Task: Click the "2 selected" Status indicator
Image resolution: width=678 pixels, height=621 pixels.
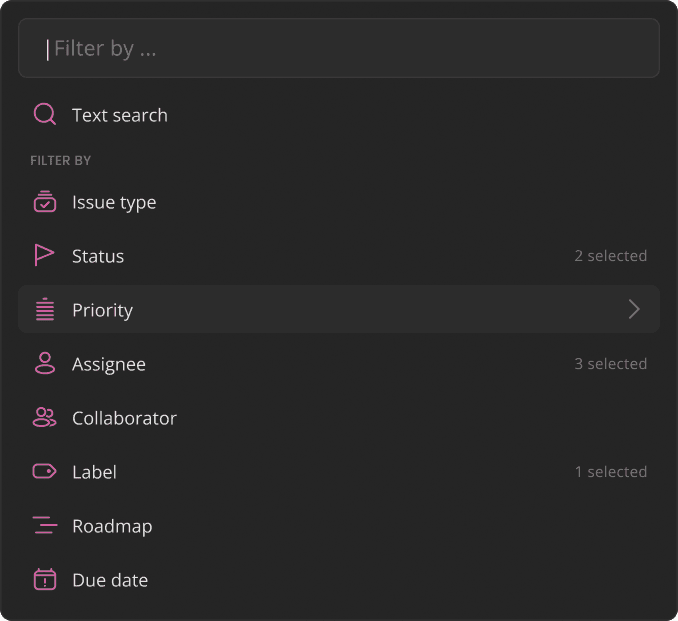Action: tap(610, 256)
